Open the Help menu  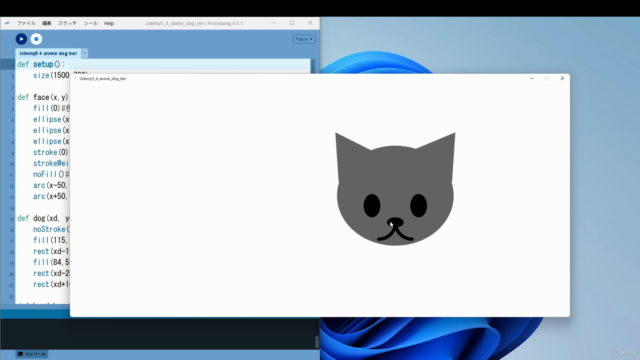(x=109, y=23)
